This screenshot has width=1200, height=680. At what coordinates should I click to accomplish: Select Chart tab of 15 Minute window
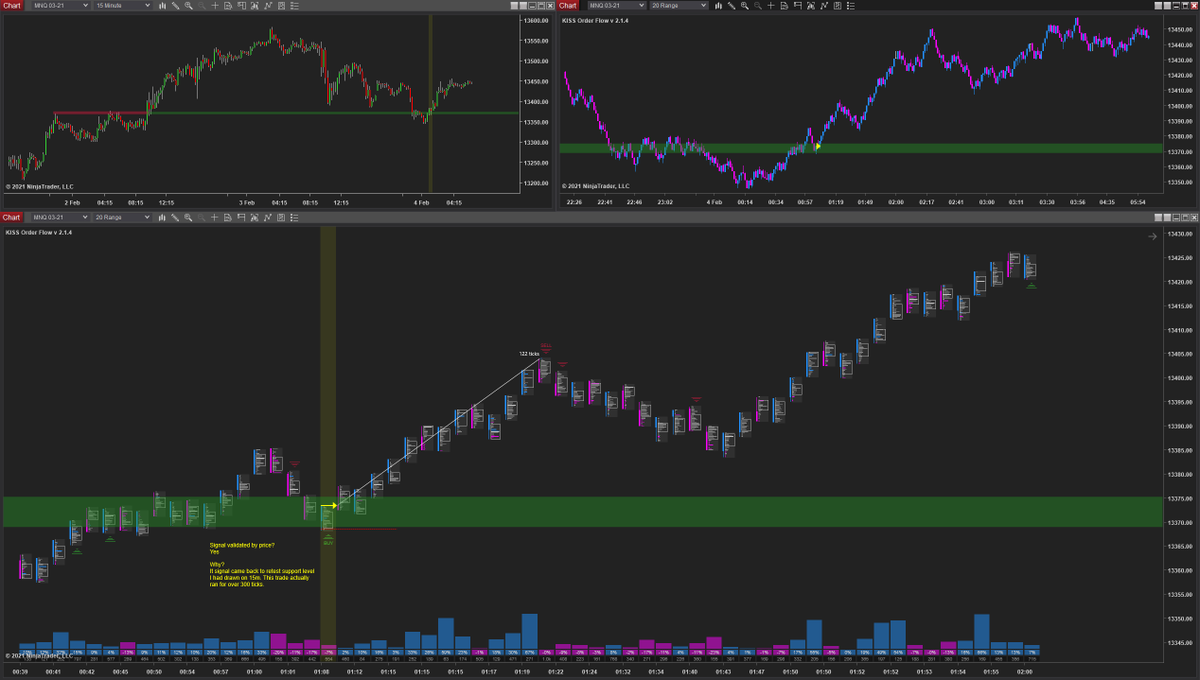(11, 5)
